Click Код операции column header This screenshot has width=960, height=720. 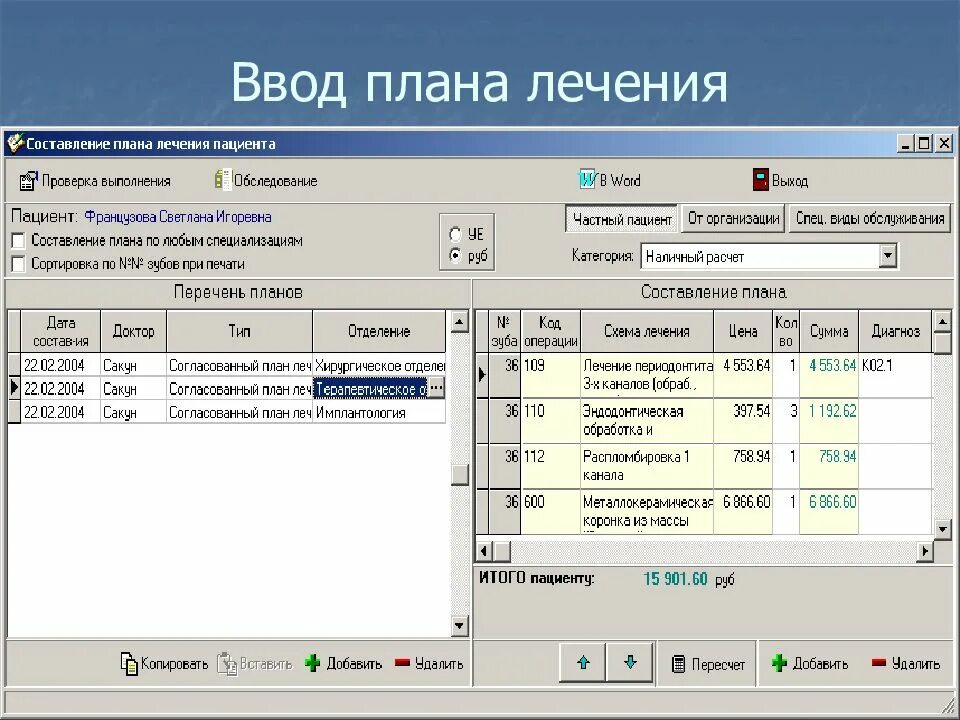pos(550,331)
